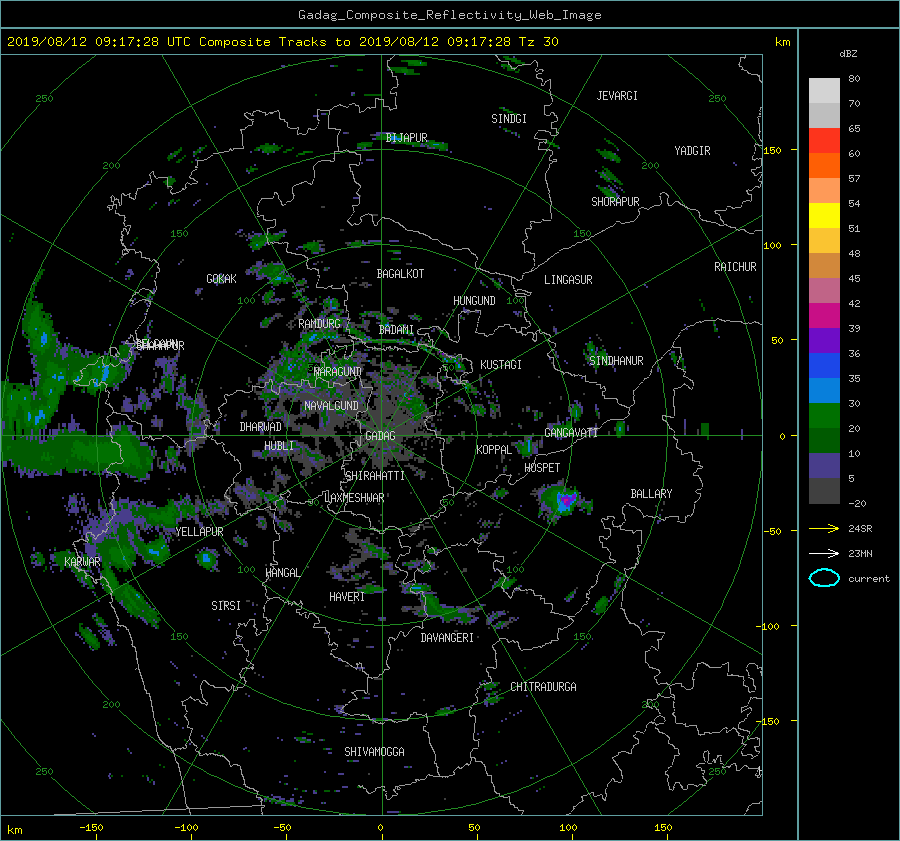Click the cyan current-track ellipse icon
900x841 pixels.
tap(824, 578)
